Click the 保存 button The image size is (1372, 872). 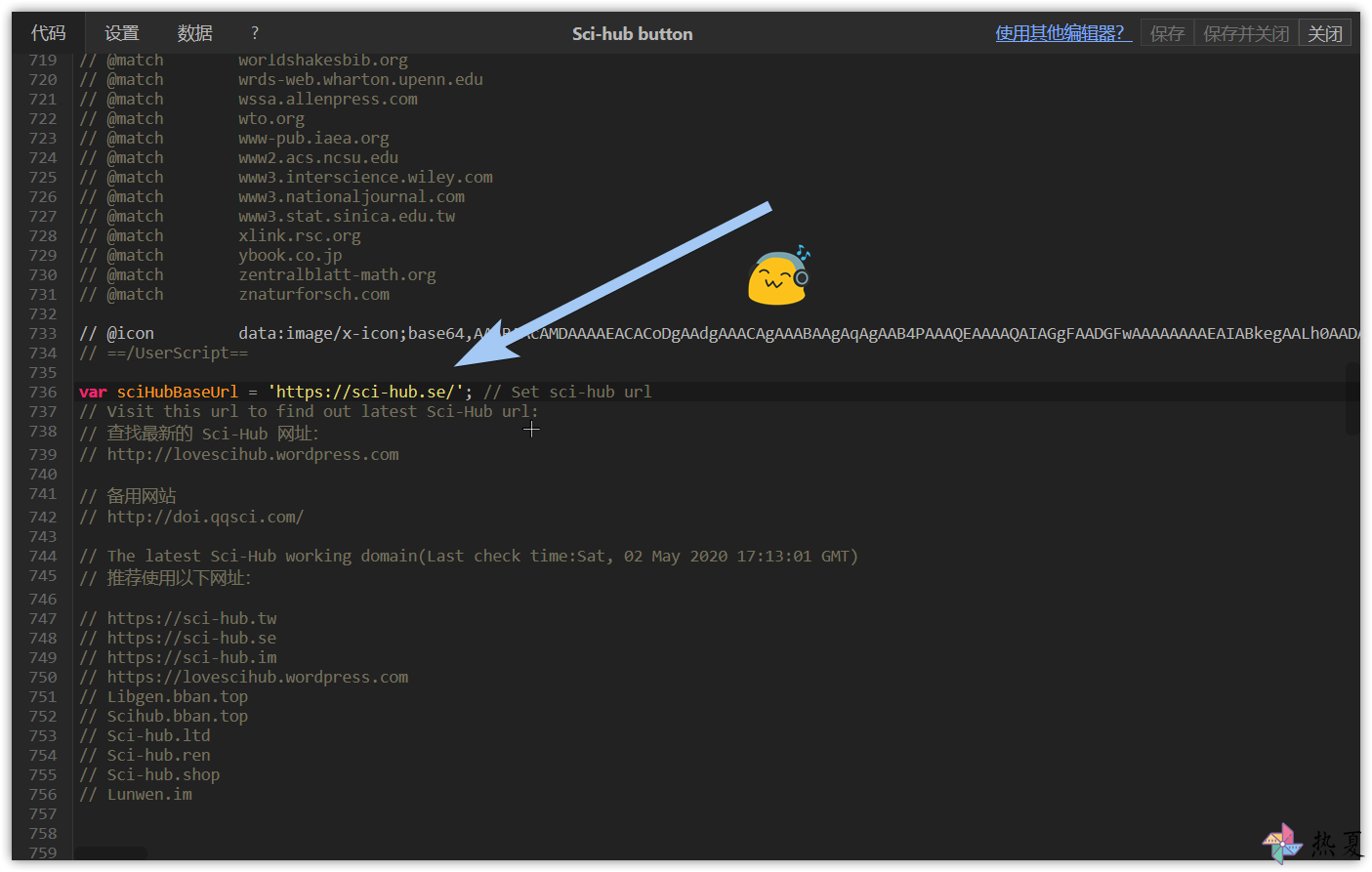(x=1167, y=34)
